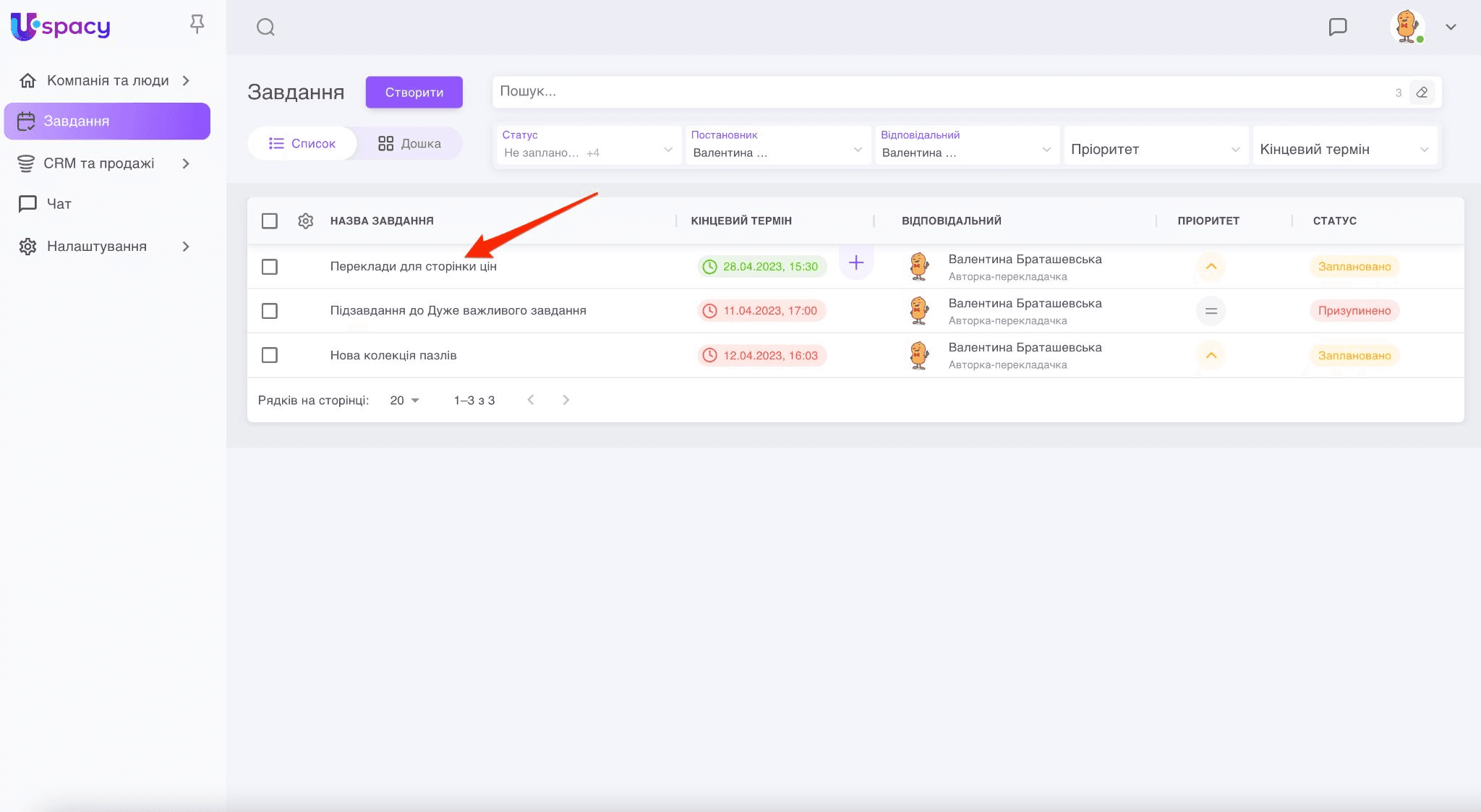The height and width of the screenshot is (812, 1481).
Task: Clear filters with the eraser icon
Action: click(x=1422, y=92)
